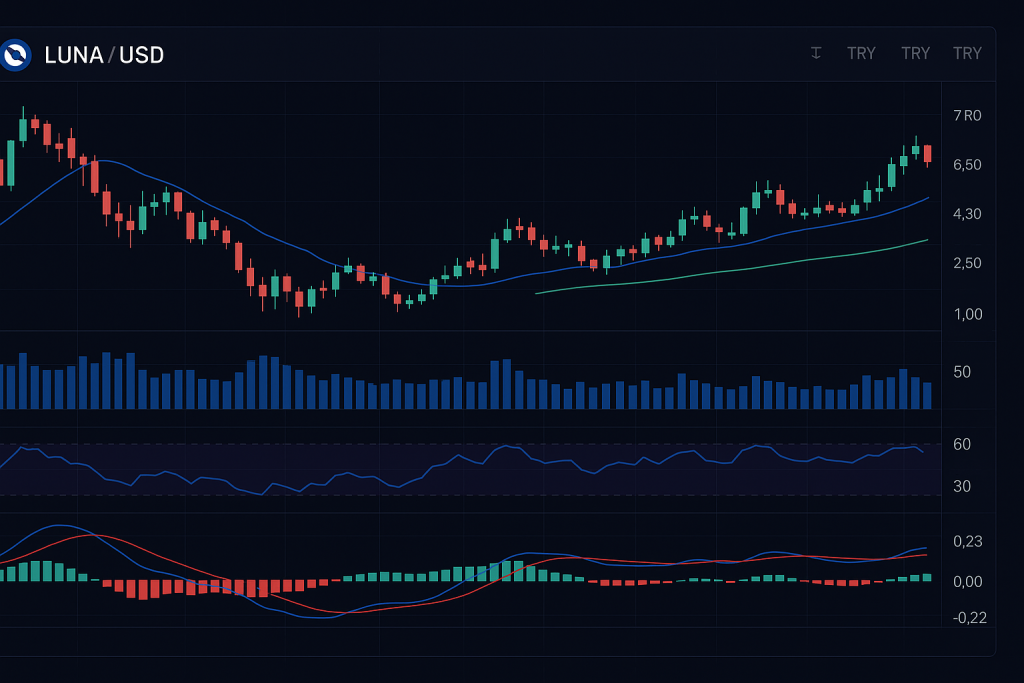
Task: Select the 6,50 price axis label
Action: pos(967,165)
